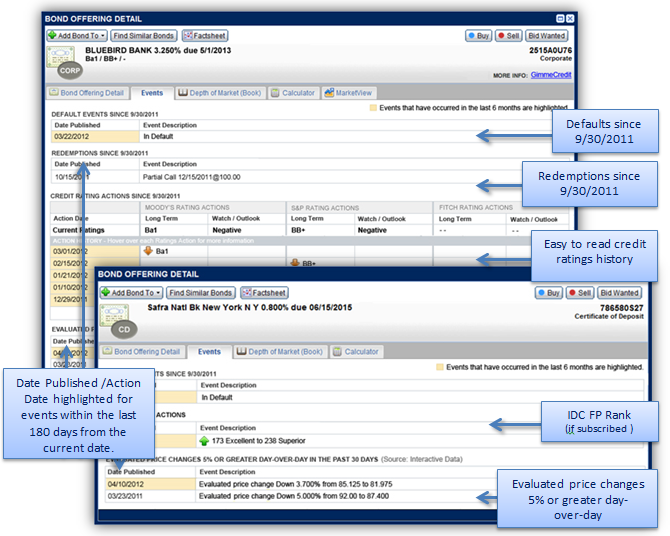Expand Add Bond To dropdown in BLUEBIRD window

click(x=75, y=36)
